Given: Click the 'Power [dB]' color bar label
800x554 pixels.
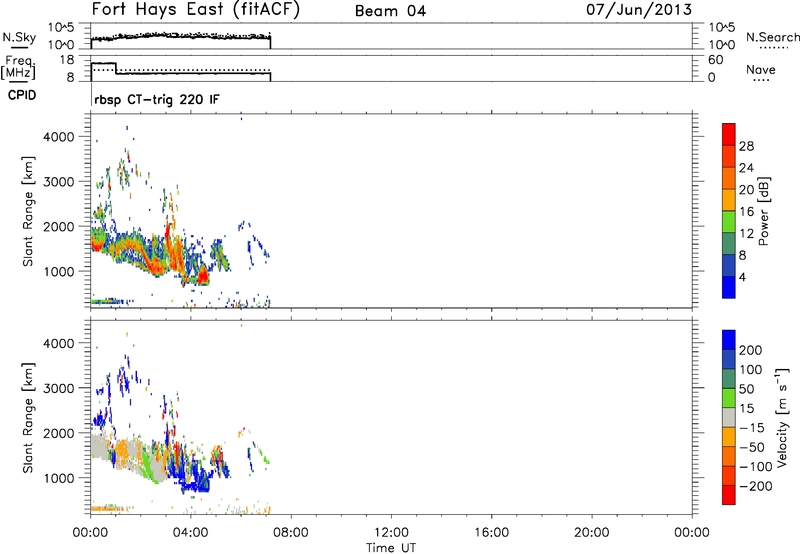Looking at the screenshot, I should pos(763,211).
